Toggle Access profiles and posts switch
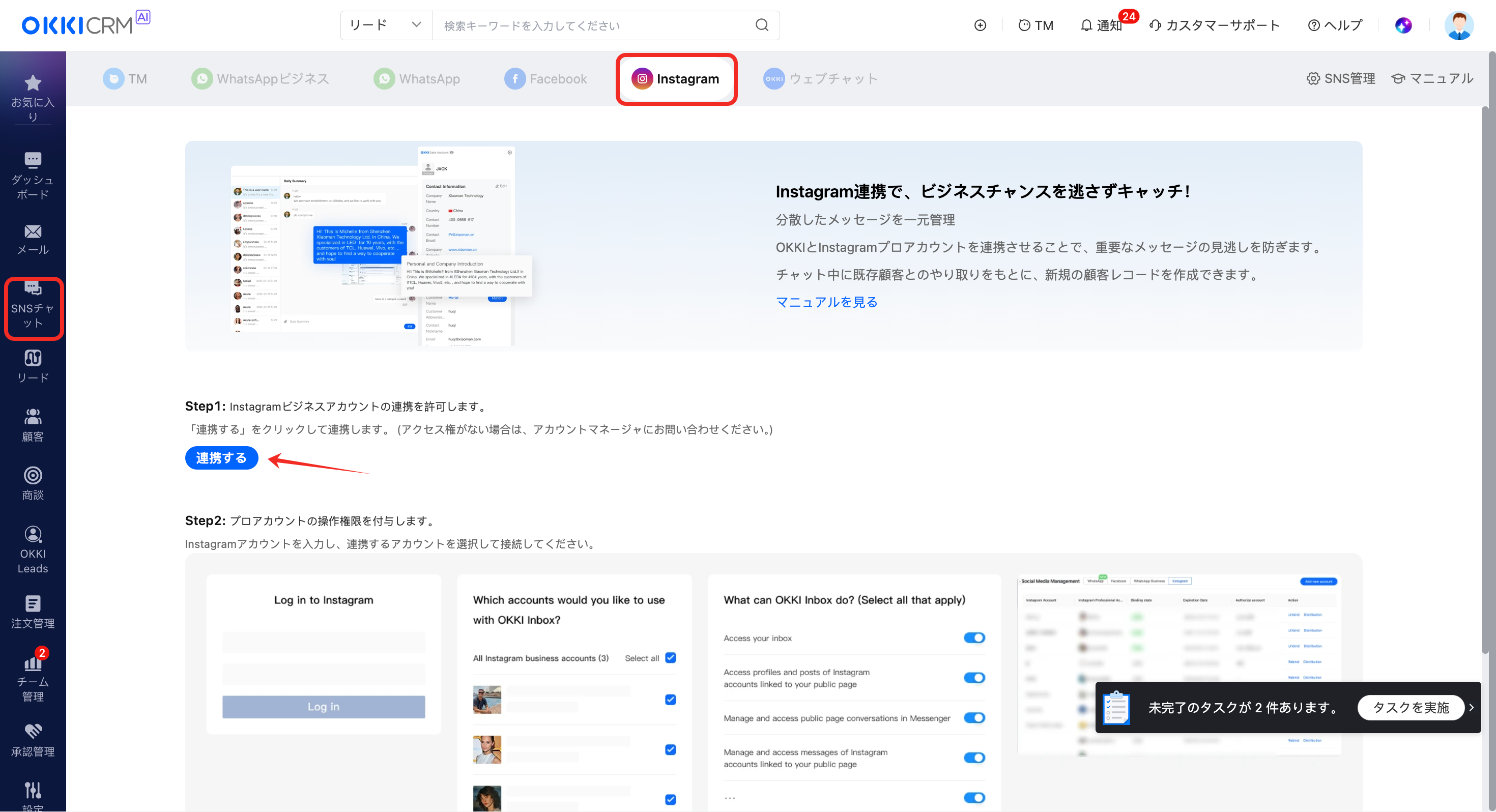The height and width of the screenshot is (812, 1496). tap(974, 678)
